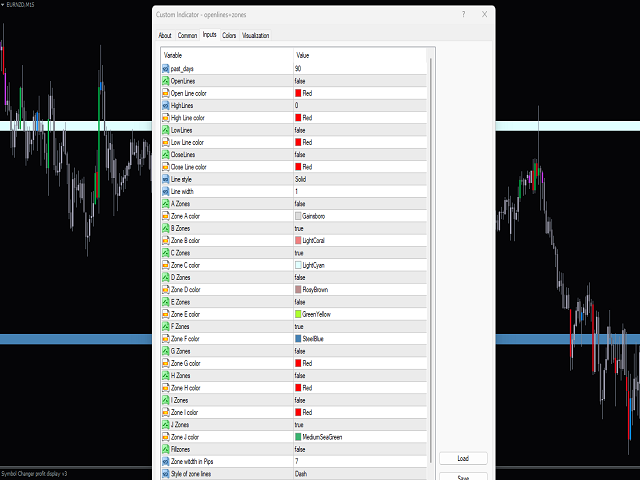This screenshot has height=480, width=640.
Task: Open the Line style Solid dropdown
Action: [360, 179]
